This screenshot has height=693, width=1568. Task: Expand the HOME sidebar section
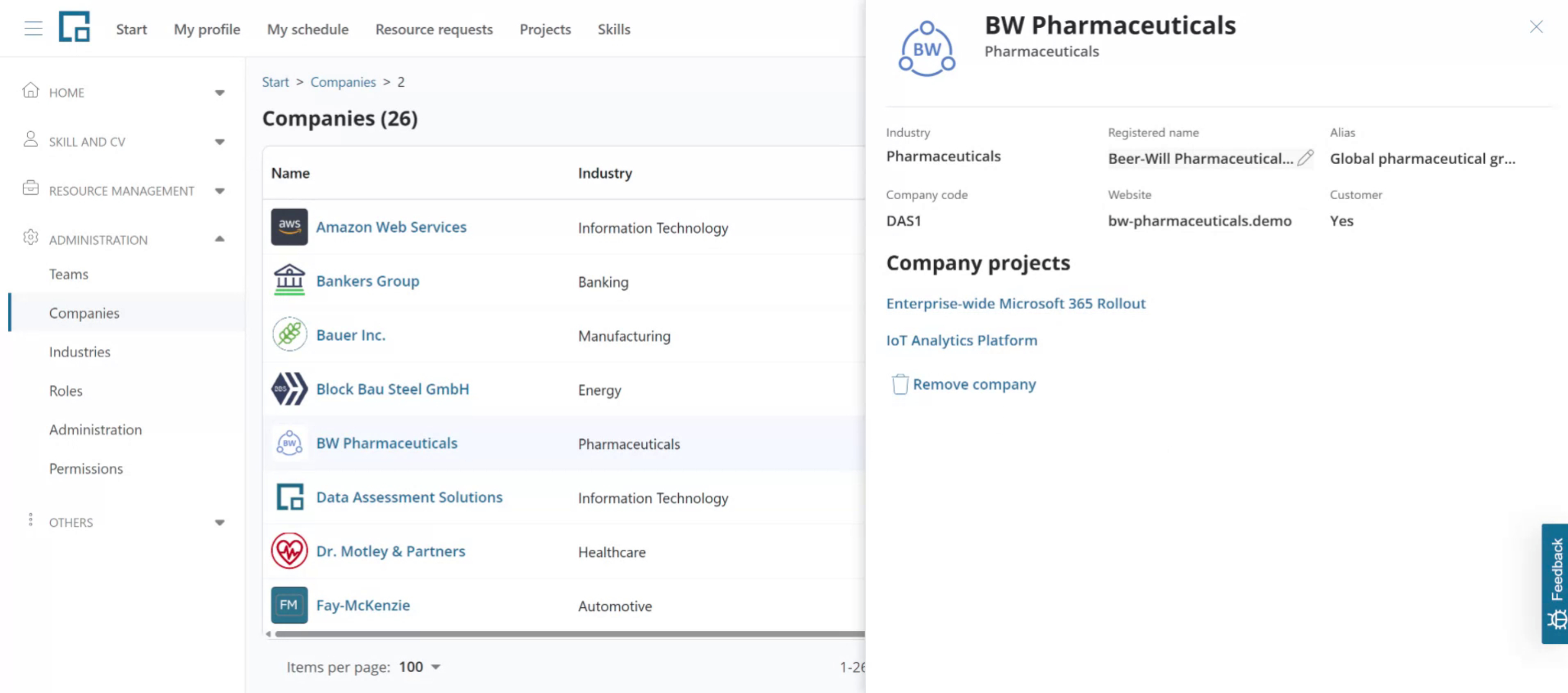click(220, 93)
